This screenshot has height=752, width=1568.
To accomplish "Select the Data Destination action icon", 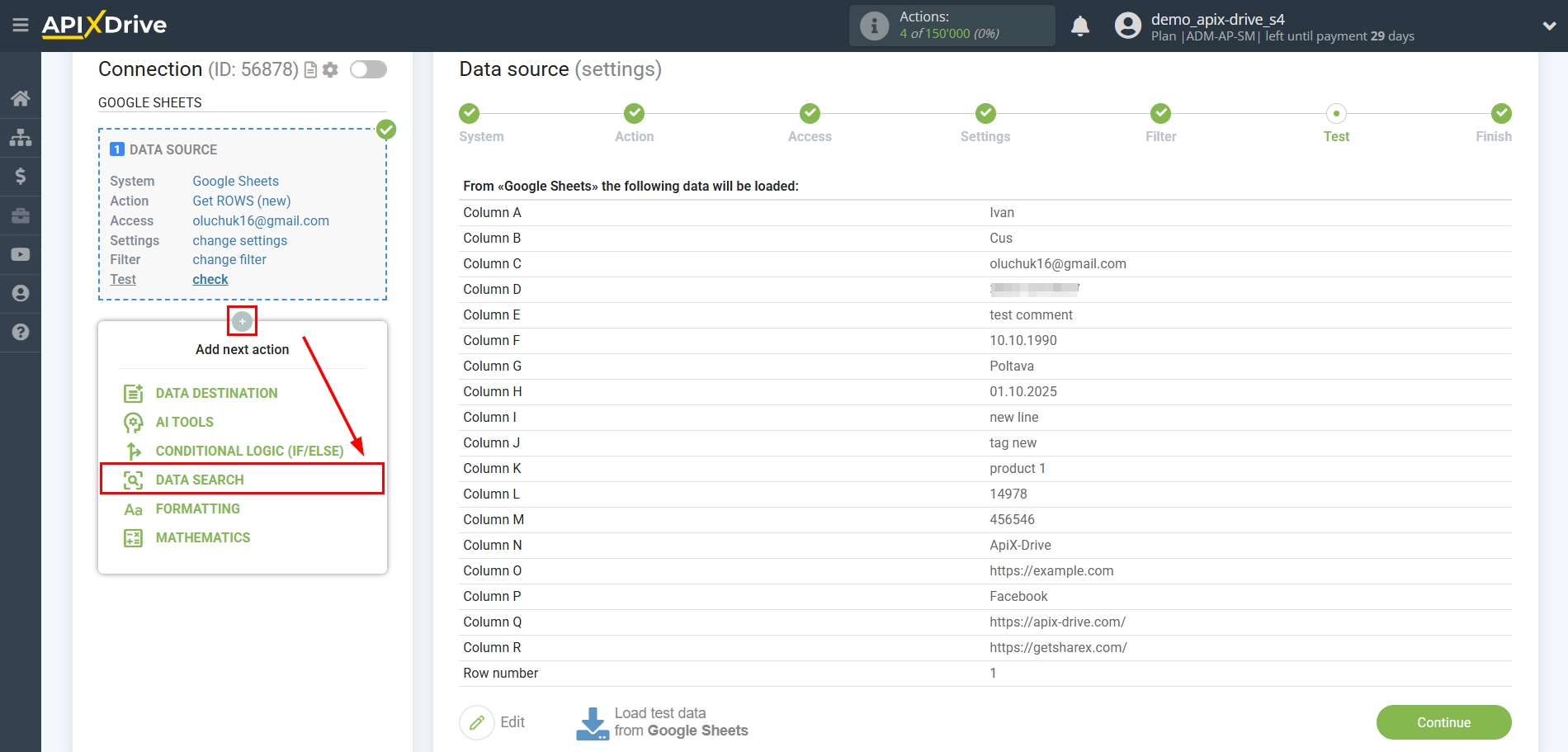I will (133, 393).
